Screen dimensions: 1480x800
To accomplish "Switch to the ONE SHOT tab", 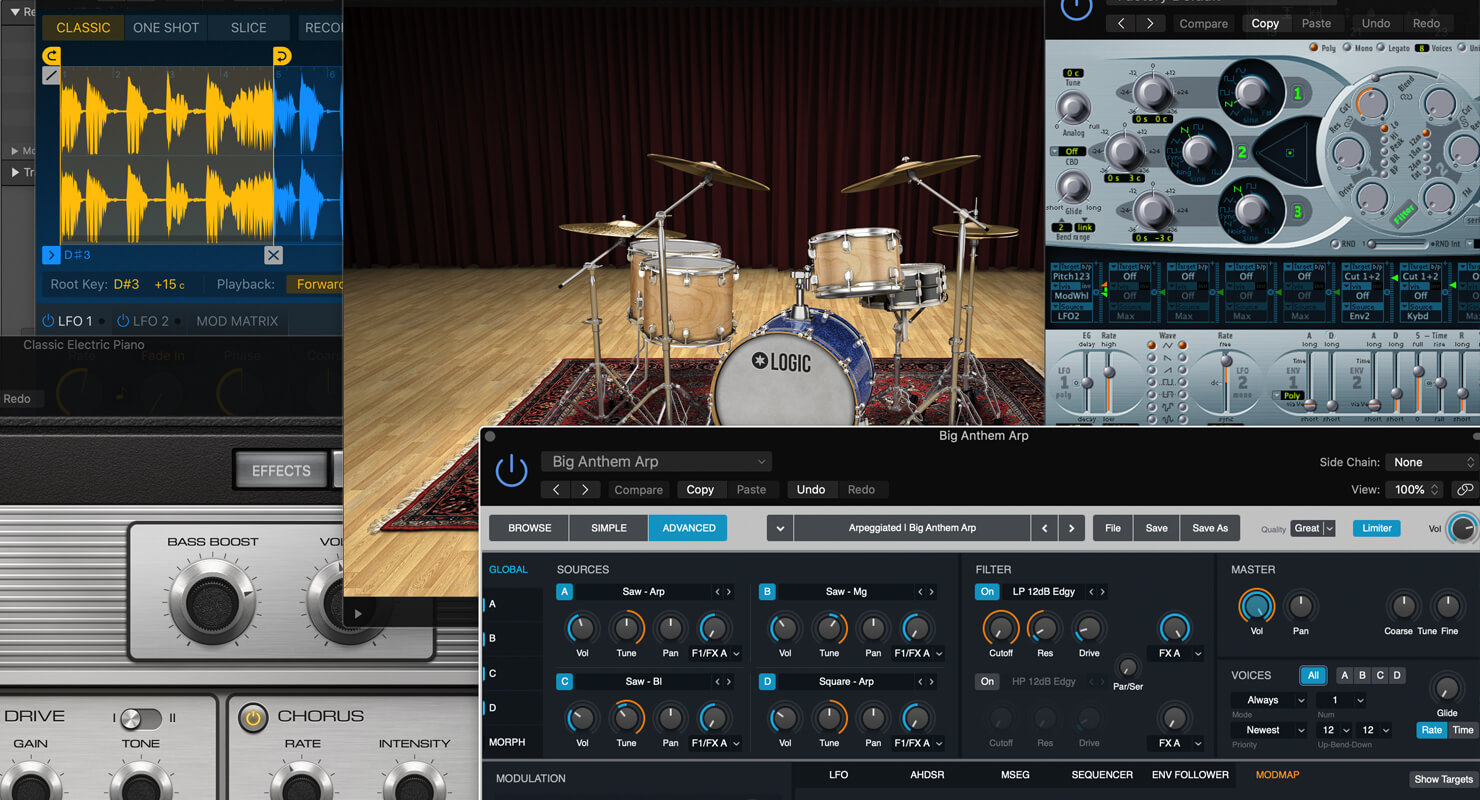I will 165,27.
